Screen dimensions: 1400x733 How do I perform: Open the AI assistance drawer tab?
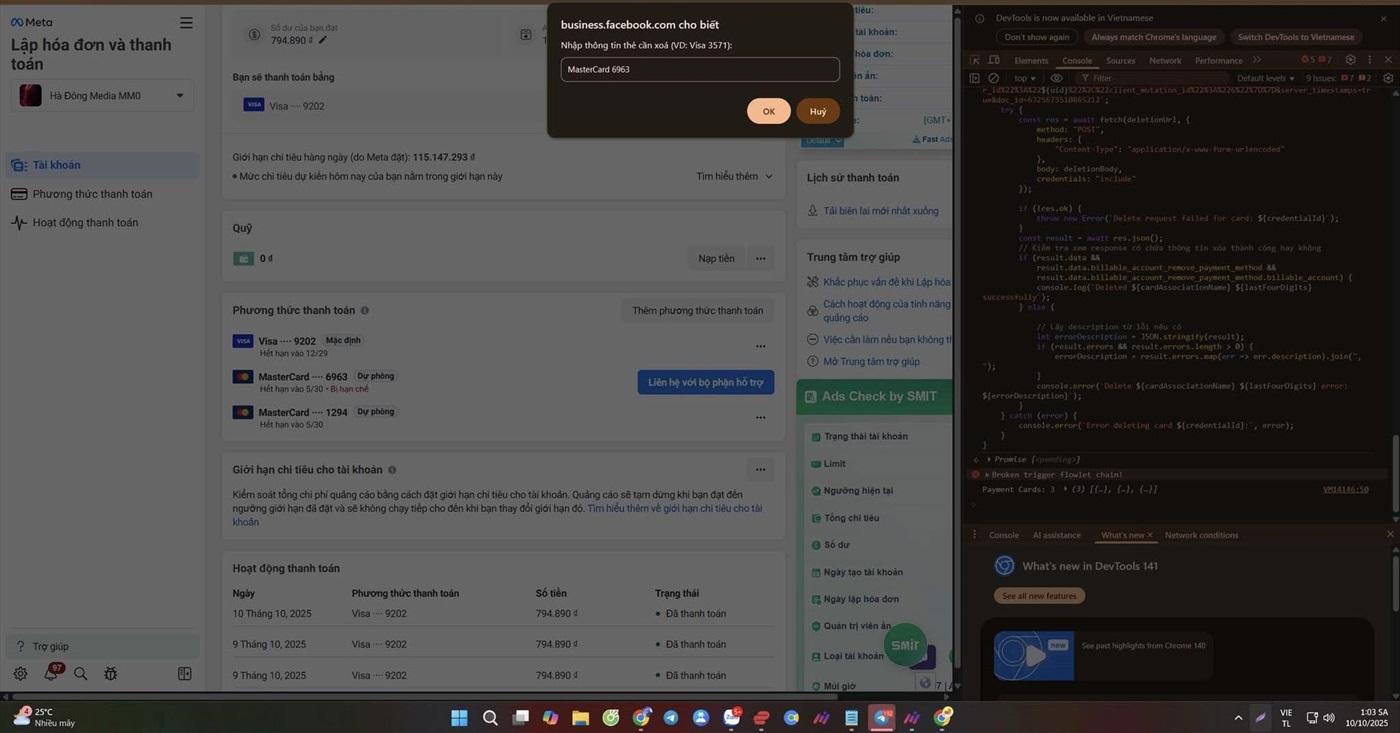click(1056, 535)
